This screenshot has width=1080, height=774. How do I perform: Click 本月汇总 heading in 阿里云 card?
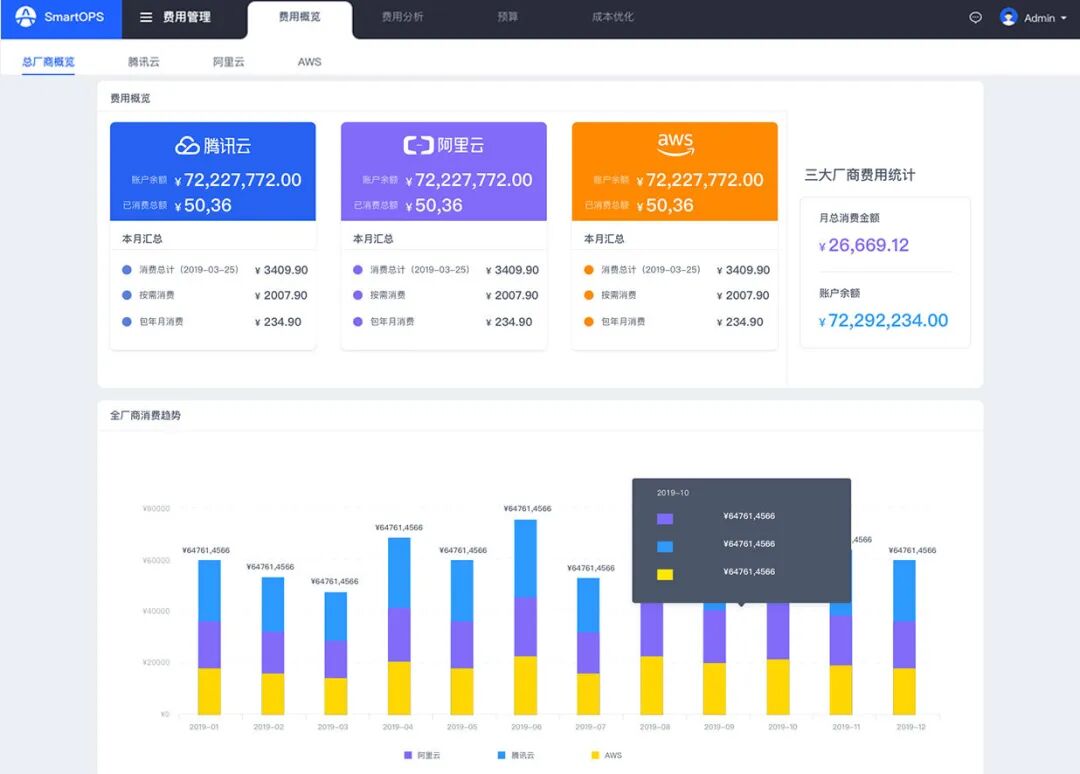[x=373, y=239]
